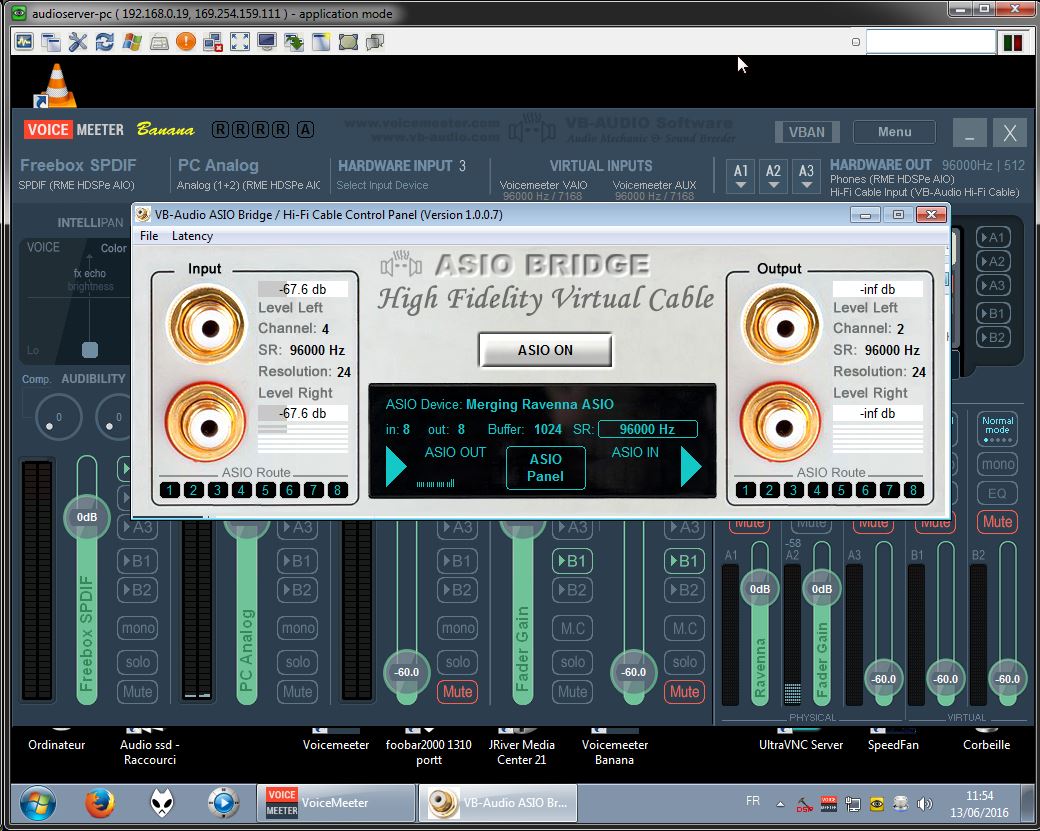Open the Latency menu in ASIO Bridge

pyautogui.click(x=191, y=236)
